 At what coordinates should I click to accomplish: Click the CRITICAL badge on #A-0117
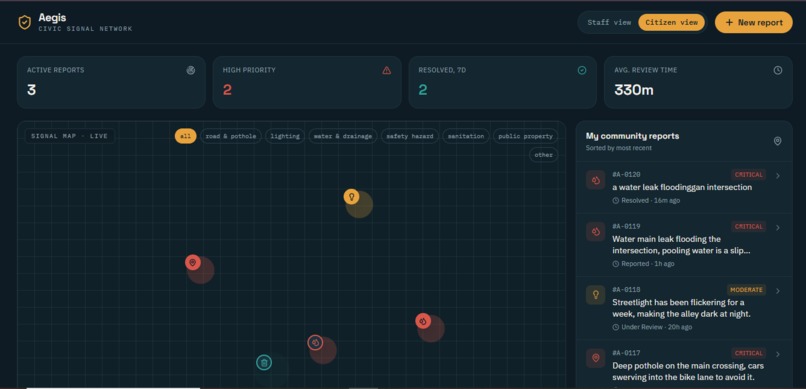point(748,353)
